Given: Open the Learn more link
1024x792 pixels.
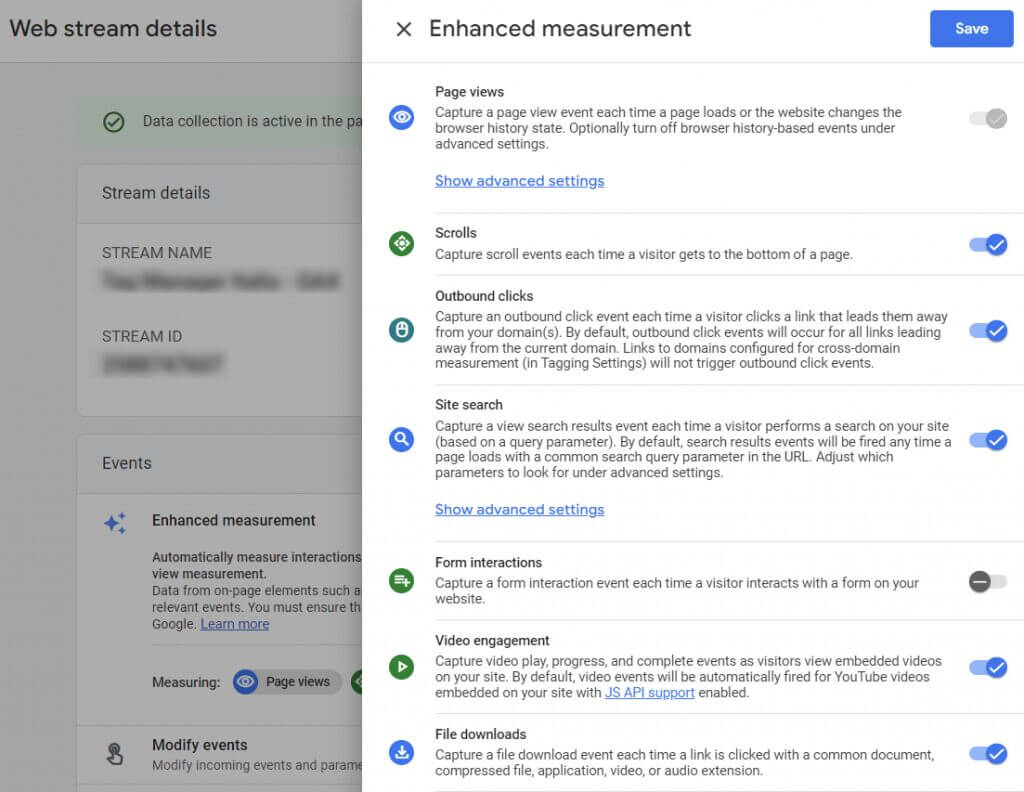Looking at the screenshot, I should pyautogui.click(x=234, y=624).
